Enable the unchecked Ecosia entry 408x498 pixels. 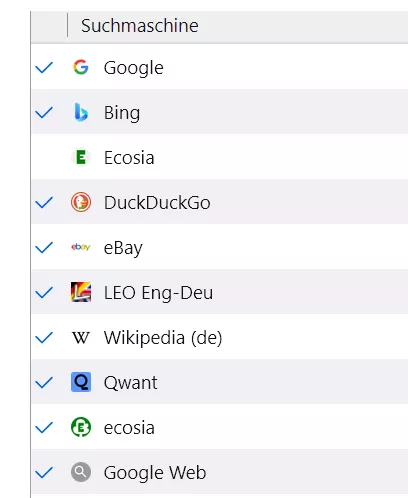coord(44,157)
